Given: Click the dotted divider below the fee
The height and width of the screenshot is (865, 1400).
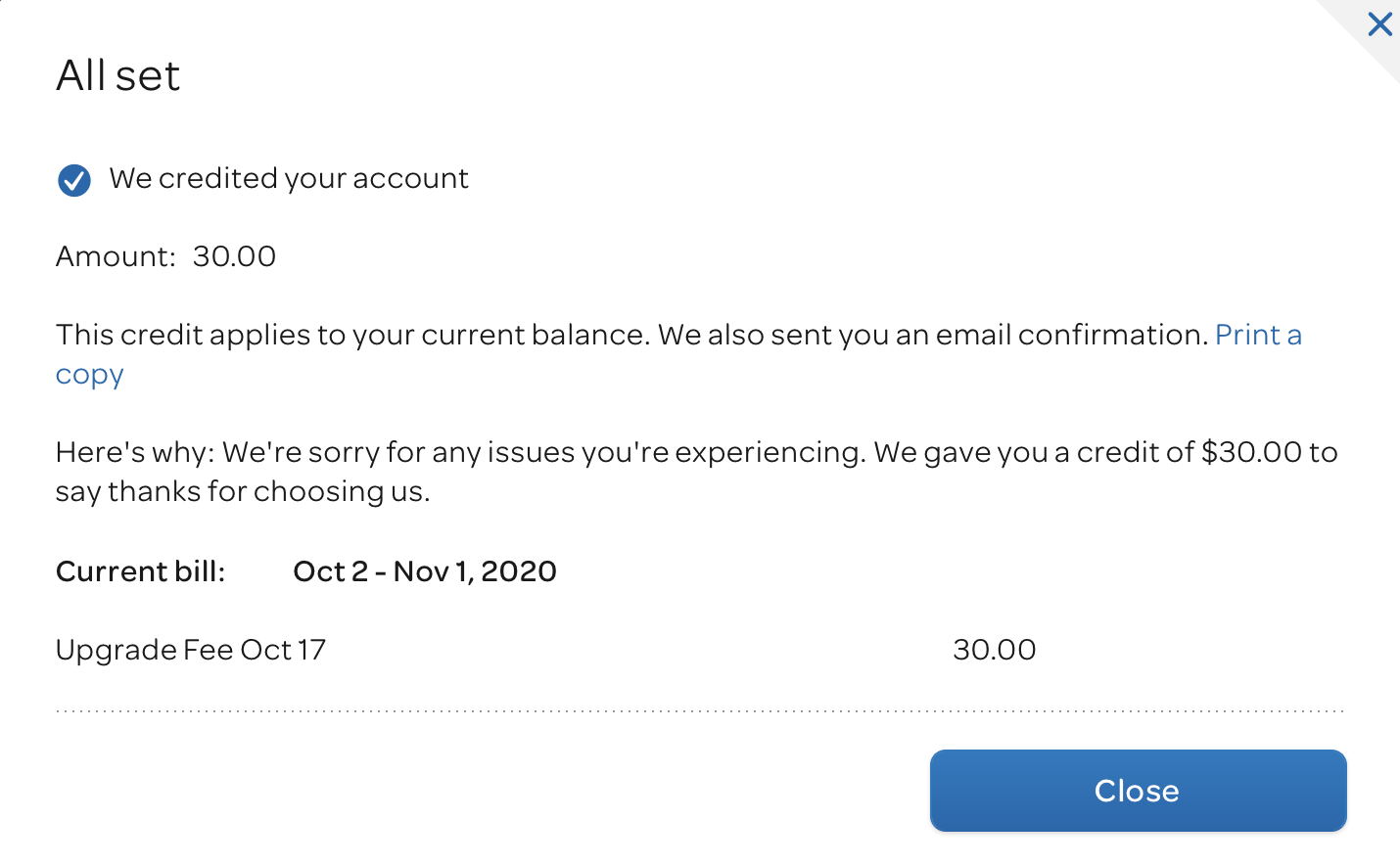Looking at the screenshot, I should [699, 711].
